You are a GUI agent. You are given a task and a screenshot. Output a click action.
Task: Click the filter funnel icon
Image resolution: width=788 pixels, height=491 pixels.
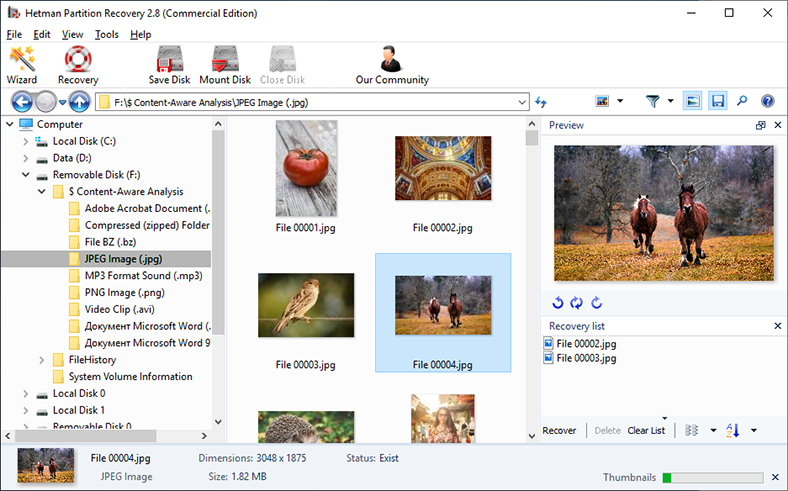pos(653,102)
